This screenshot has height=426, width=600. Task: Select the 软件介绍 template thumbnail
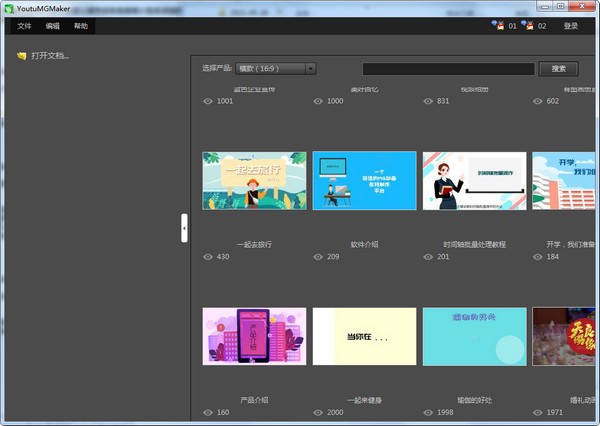pos(364,181)
